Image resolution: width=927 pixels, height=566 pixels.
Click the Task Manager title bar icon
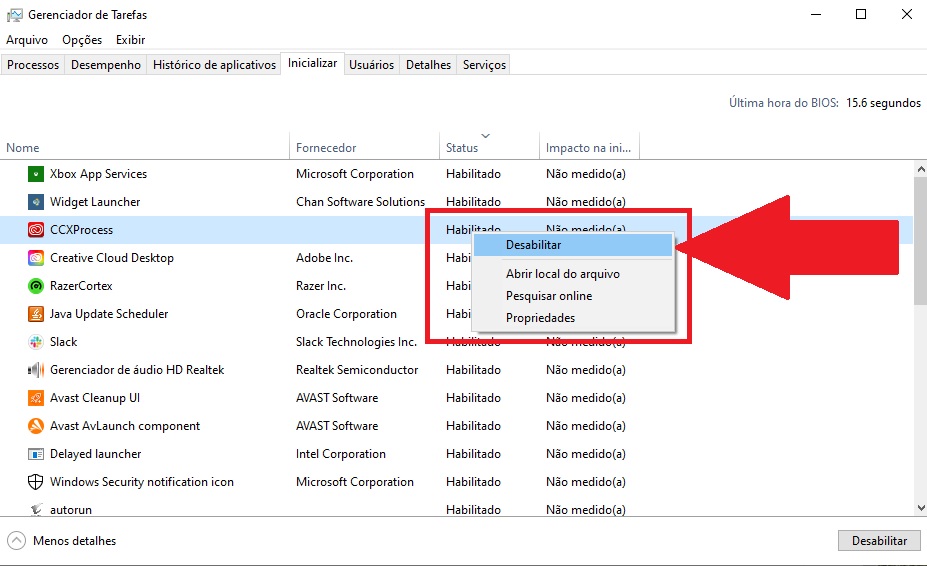point(15,15)
